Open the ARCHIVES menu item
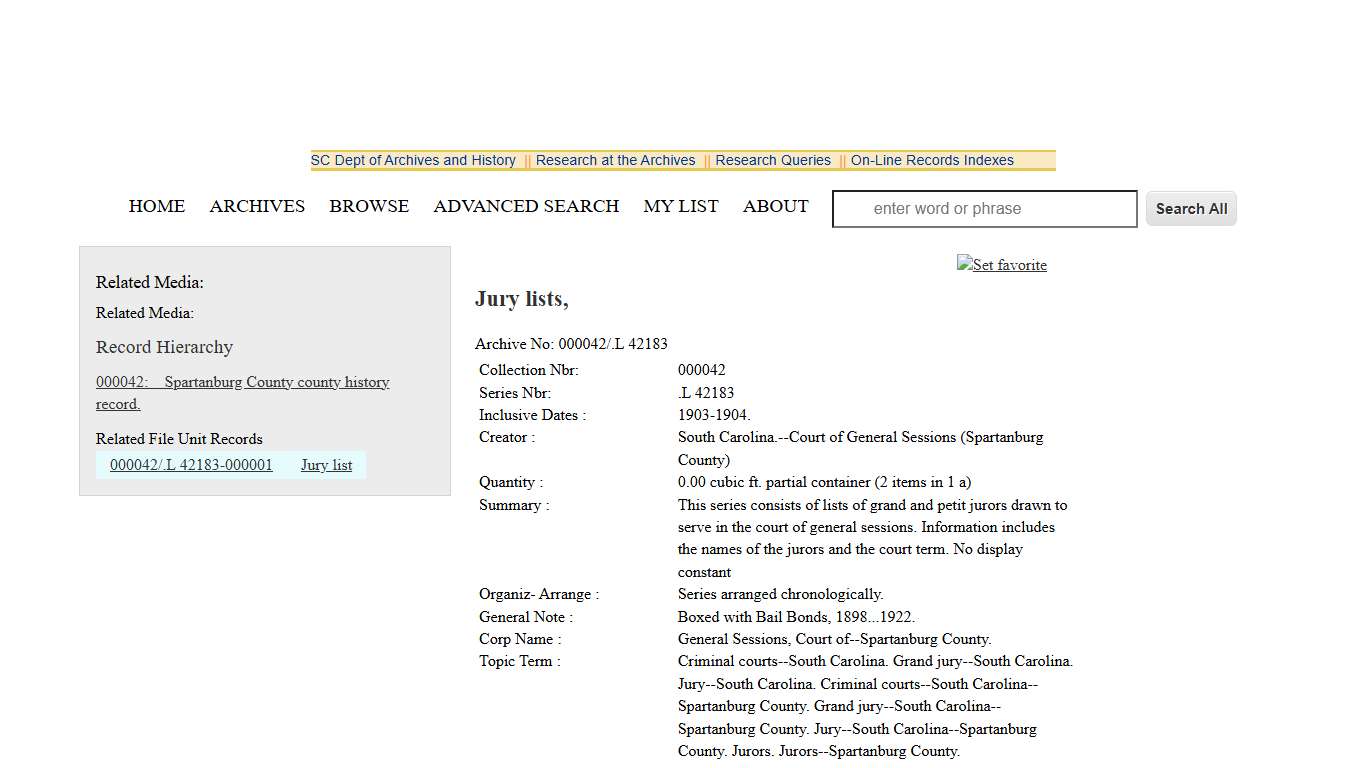The image size is (1366, 768). point(257,206)
